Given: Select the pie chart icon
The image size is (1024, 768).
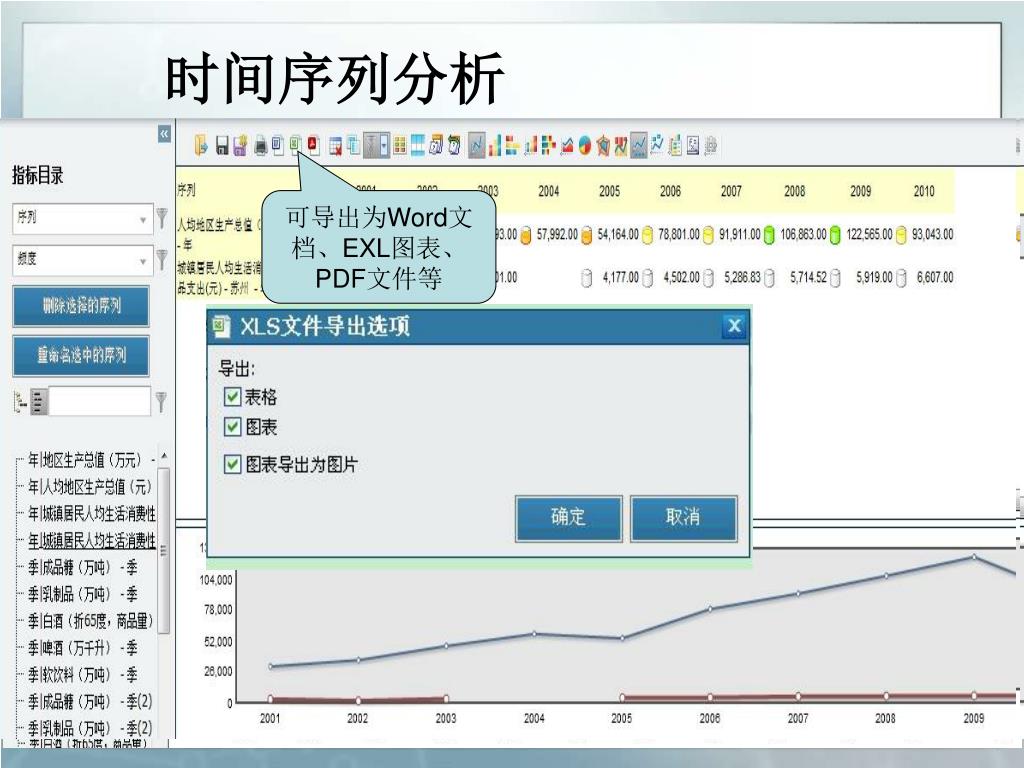Looking at the screenshot, I should (x=584, y=145).
